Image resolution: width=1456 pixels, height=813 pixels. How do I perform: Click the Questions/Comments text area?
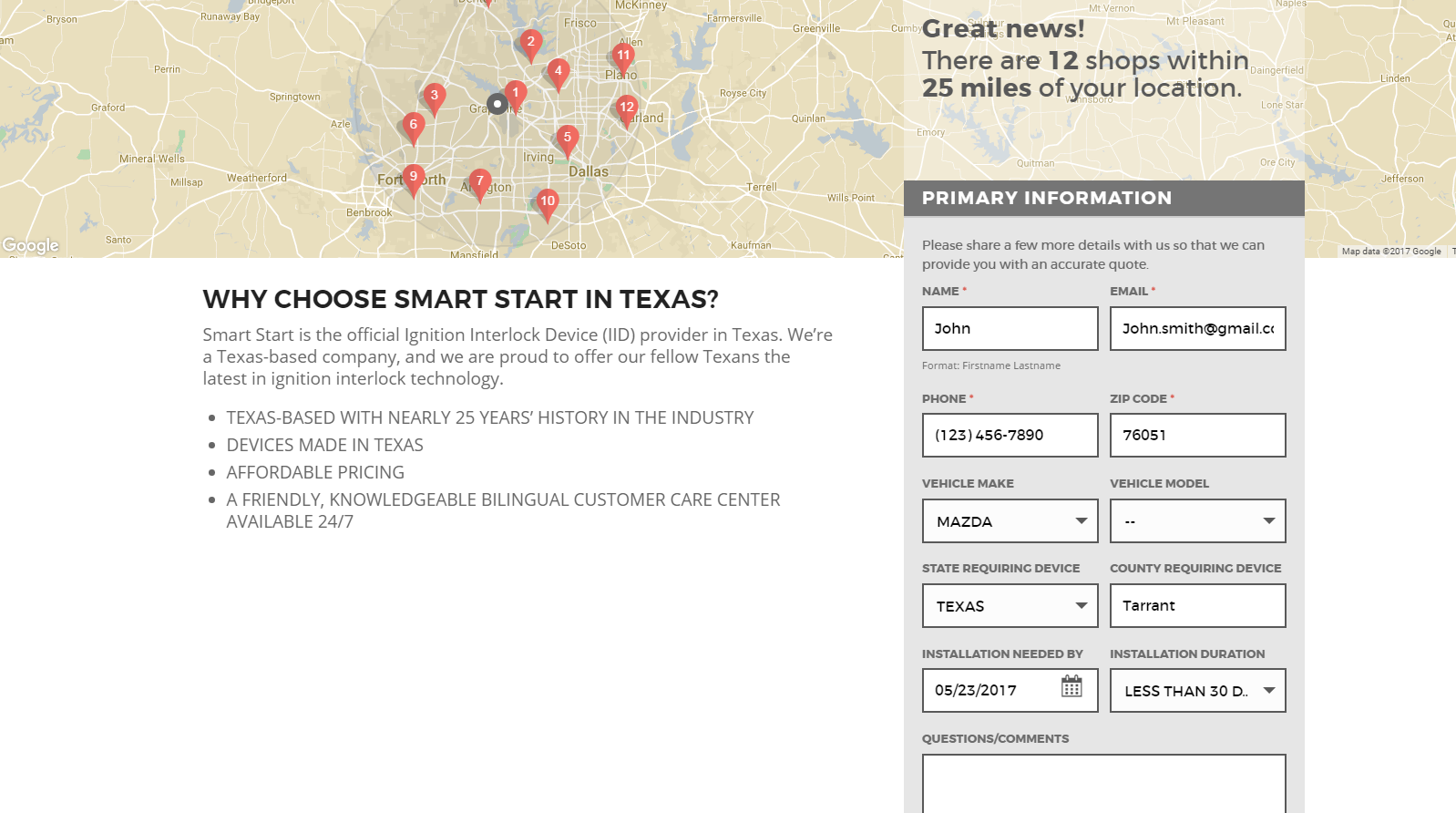point(1103,783)
